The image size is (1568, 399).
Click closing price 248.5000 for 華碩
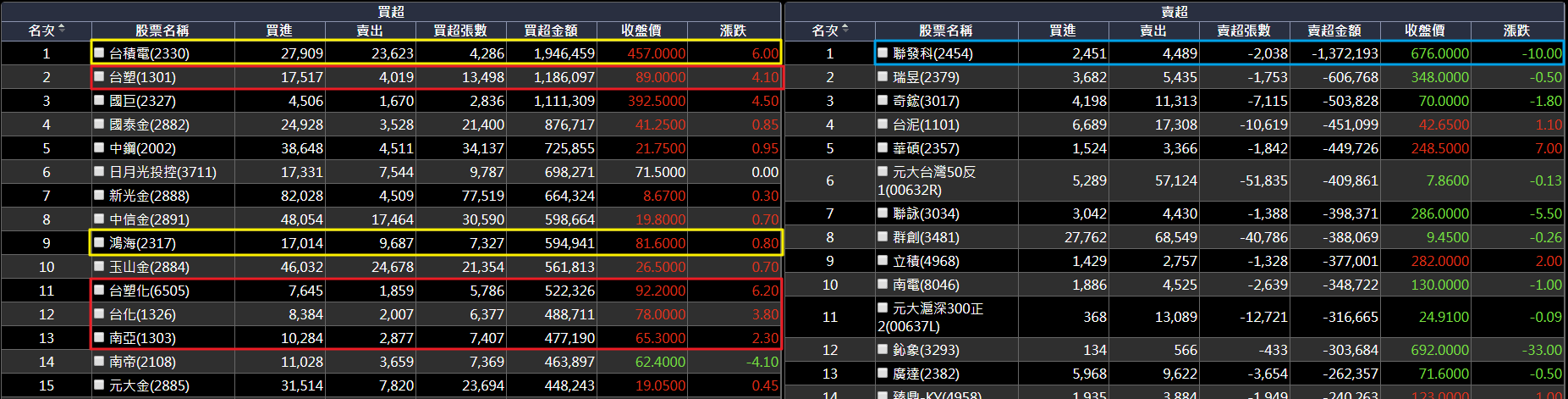coord(1440,148)
